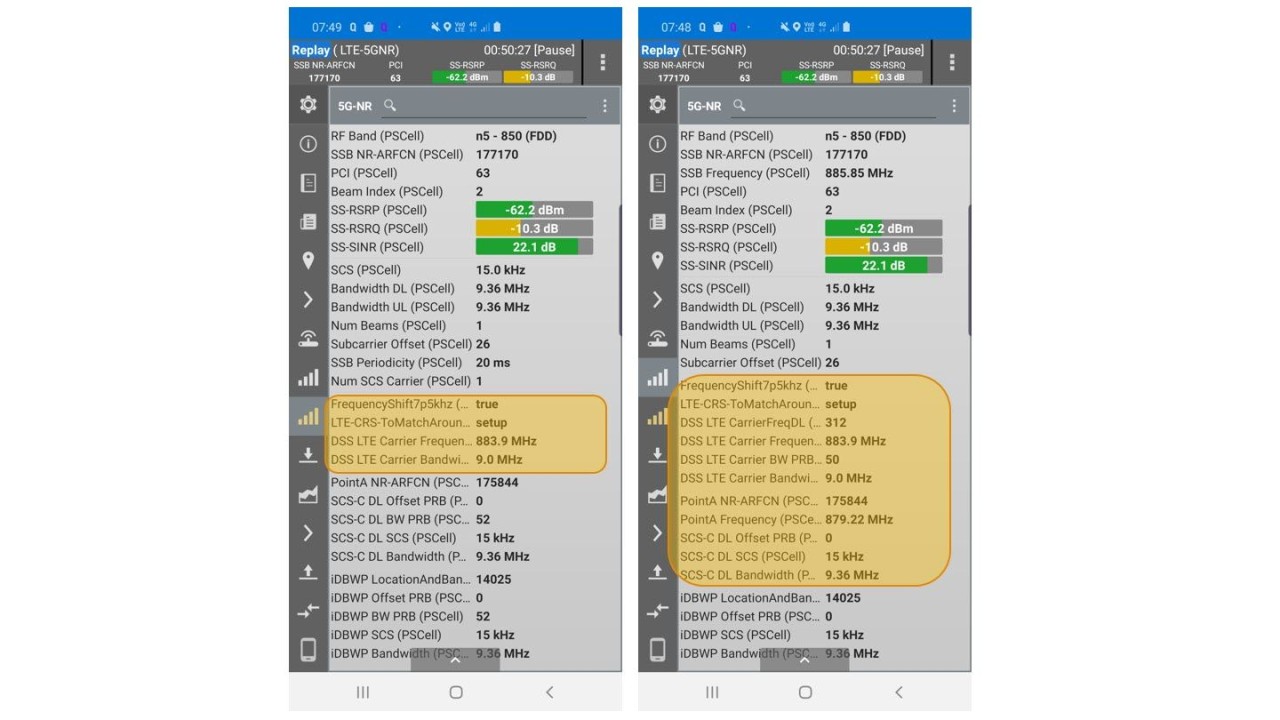This screenshot has height=720, width=1280.
Task: Open upload arrow icon in left phone sidebar
Action: (308, 572)
